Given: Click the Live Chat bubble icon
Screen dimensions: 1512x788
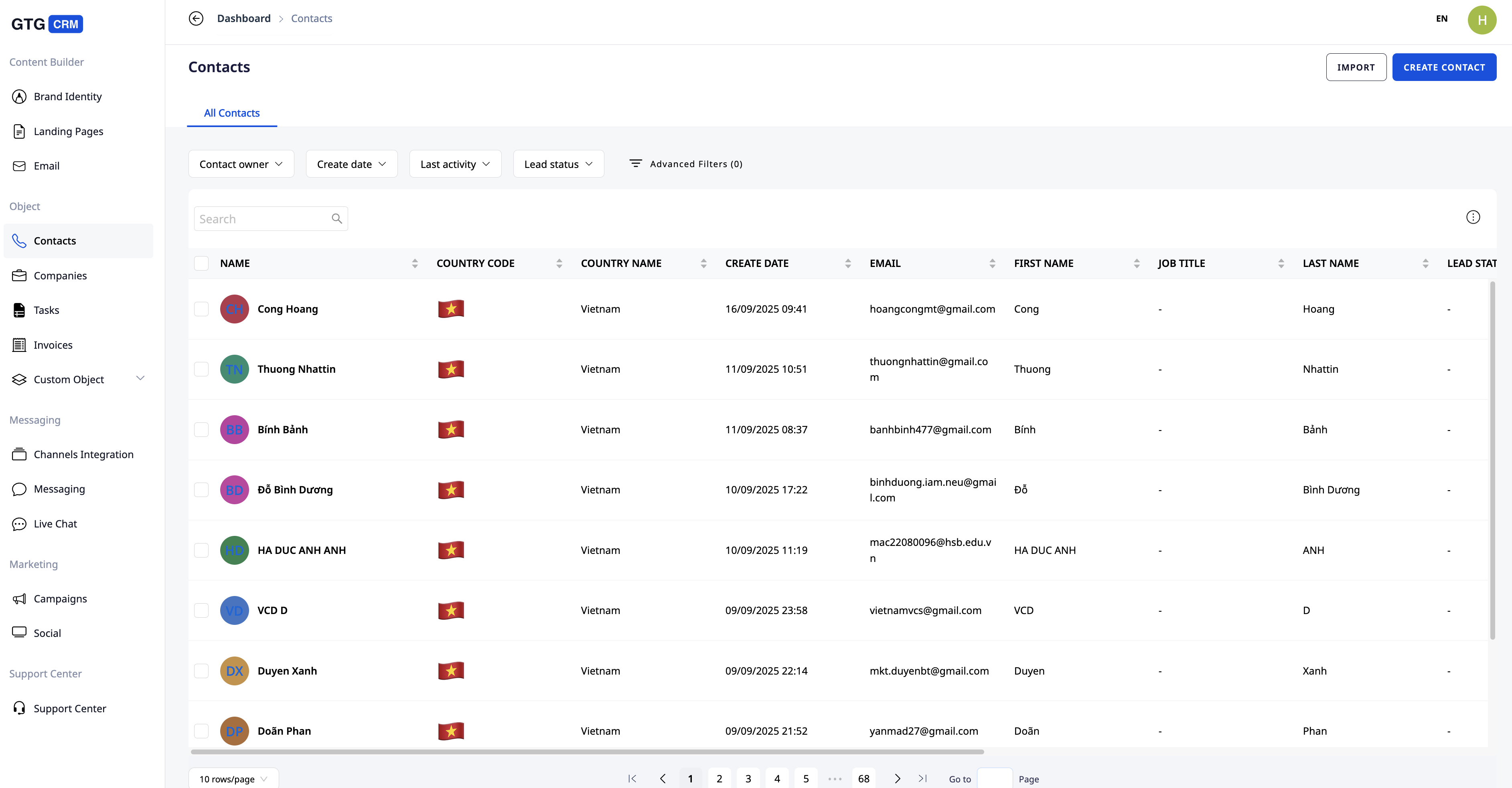Looking at the screenshot, I should click(19, 524).
